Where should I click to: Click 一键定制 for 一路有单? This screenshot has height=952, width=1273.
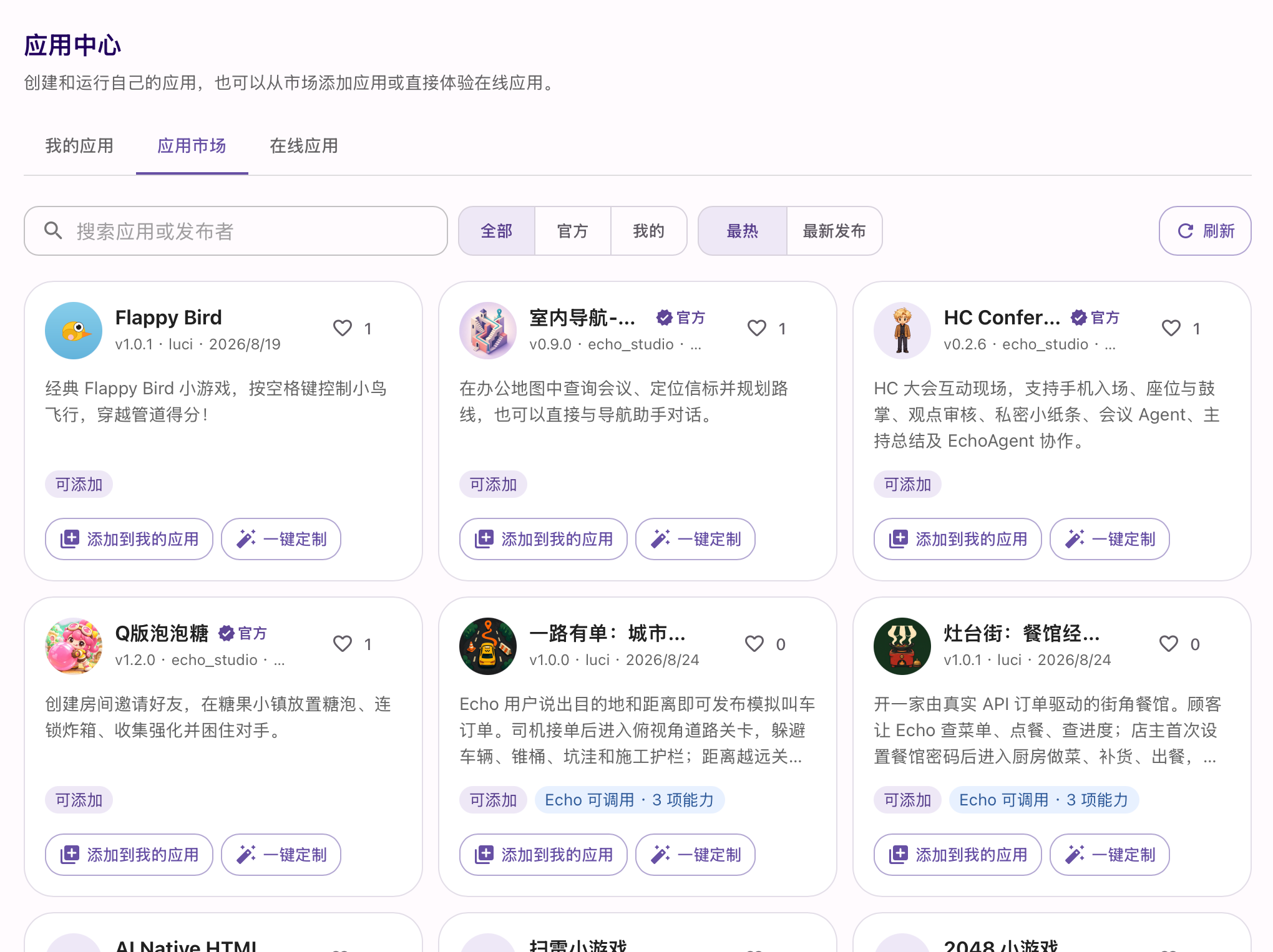[695, 855]
